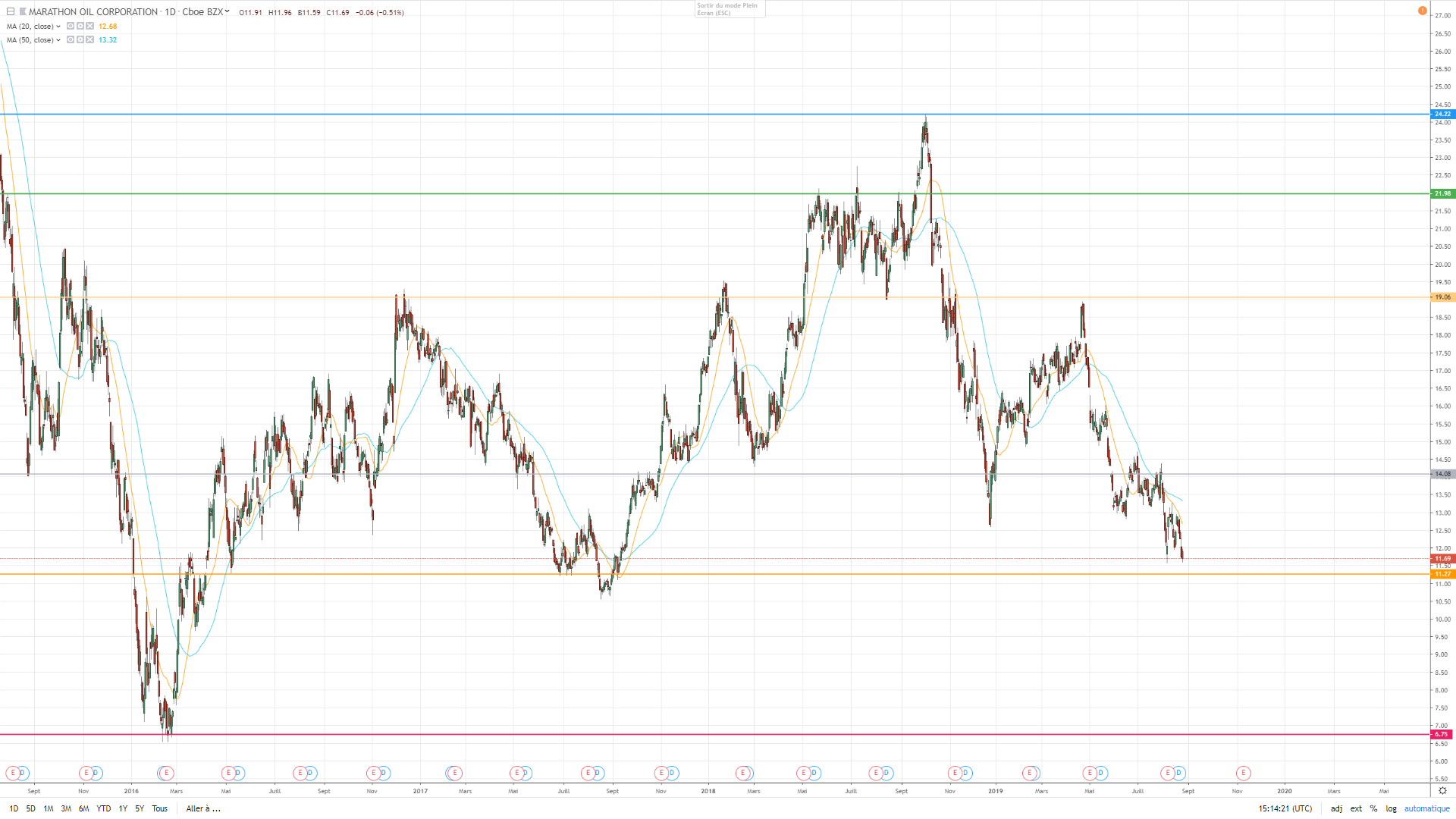
Task: Click the earnings E marker between 2019 and Mars
Action: [x=1029, y=773]
